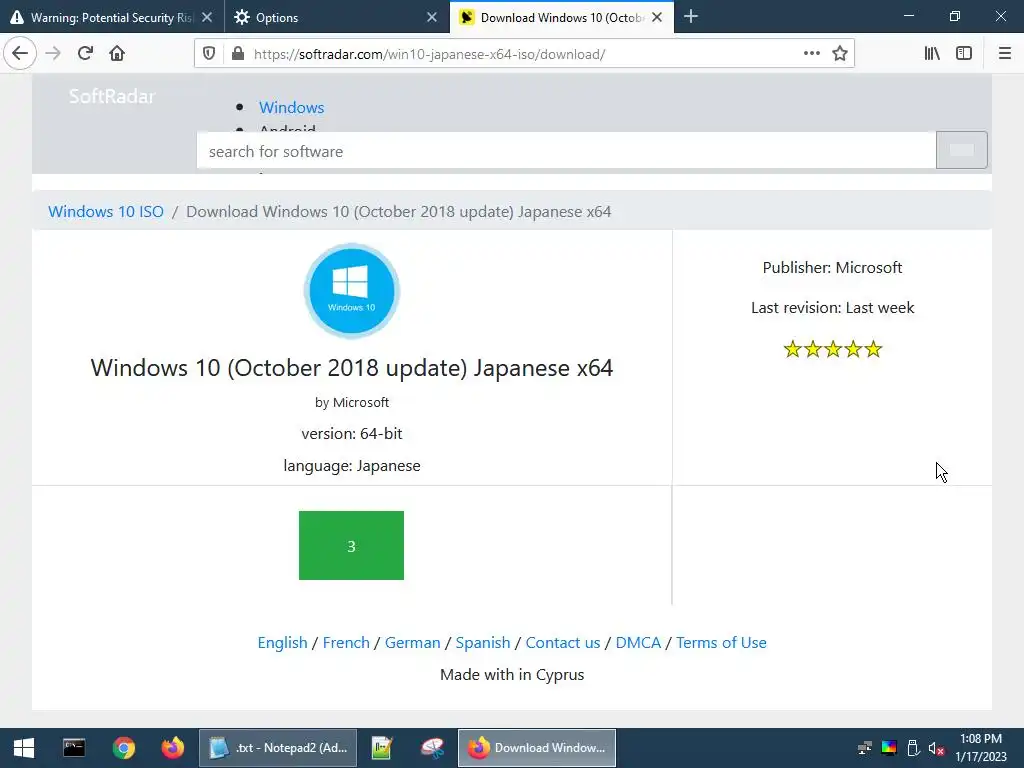Open the Firefox hamburger menu
Image resolution: width=1024 pixels, height=768 pixels.
[1004, 54]
